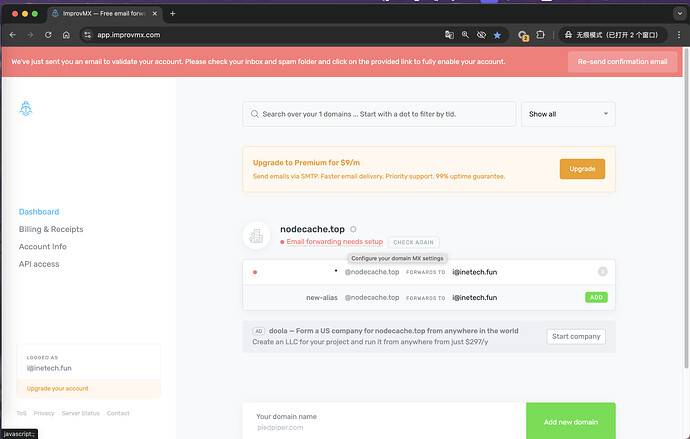Go to browser home page icon
The image size is (690, 439).
66,35
